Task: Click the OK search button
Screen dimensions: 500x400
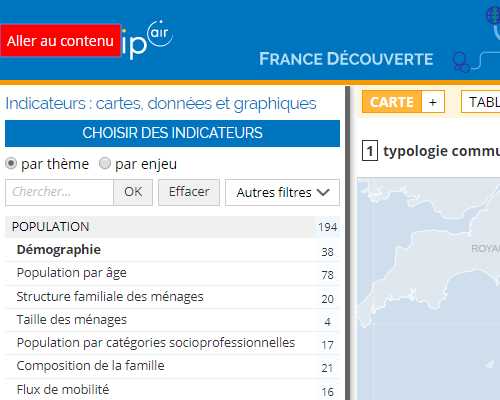Action: [x=133, y=192]
